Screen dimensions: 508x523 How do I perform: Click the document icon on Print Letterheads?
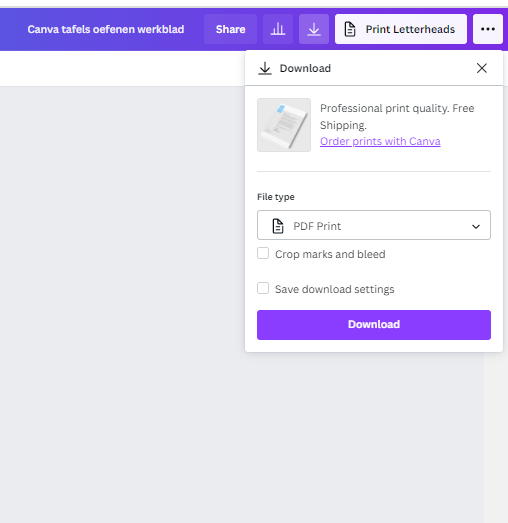coord(350,29)
